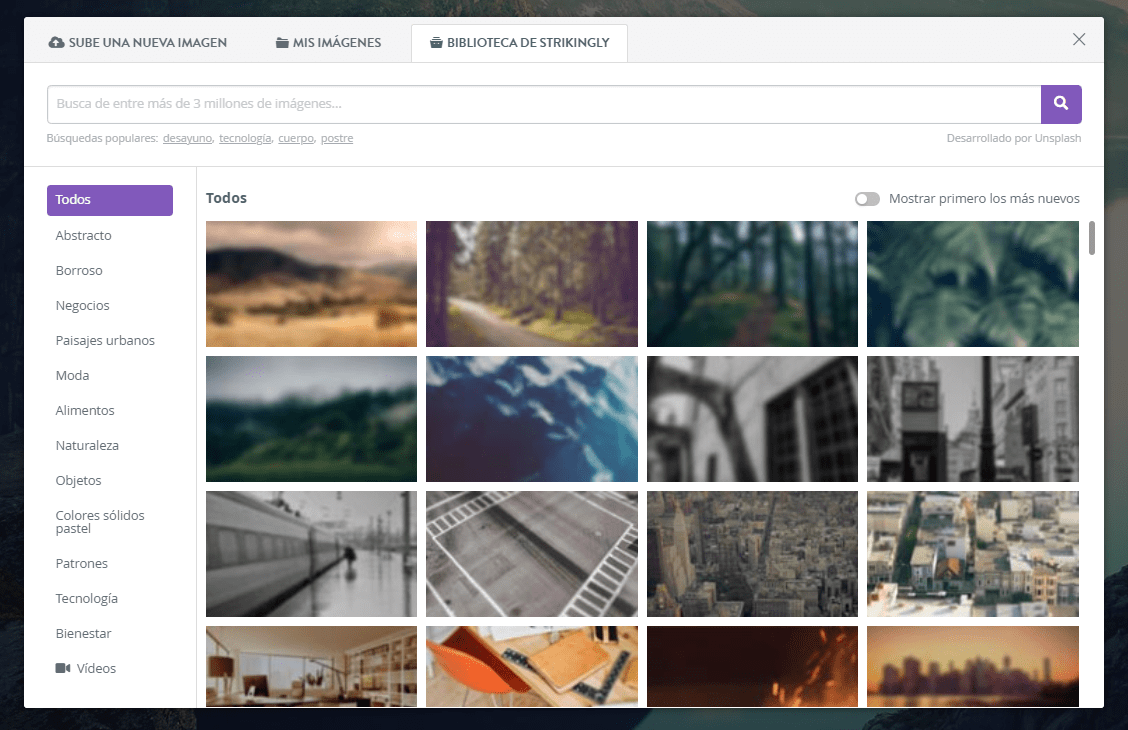Click the video camera icon beside Vídeos
The image size is (1128, 730).
pos(63,668)
